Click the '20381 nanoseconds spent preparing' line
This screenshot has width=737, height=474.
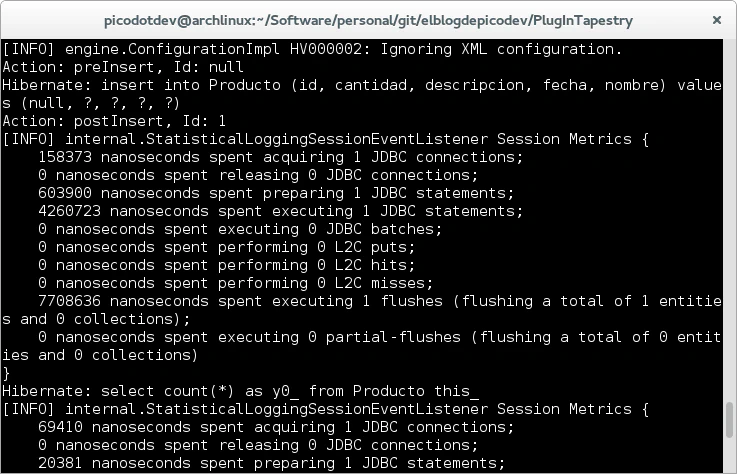(272, 463)
